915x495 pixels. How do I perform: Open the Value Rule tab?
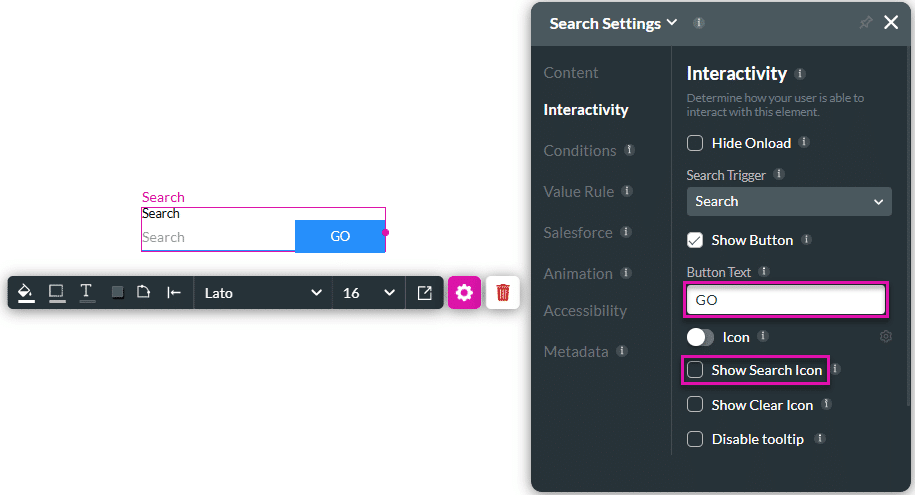pyautogui.click(x=579, y=191)
